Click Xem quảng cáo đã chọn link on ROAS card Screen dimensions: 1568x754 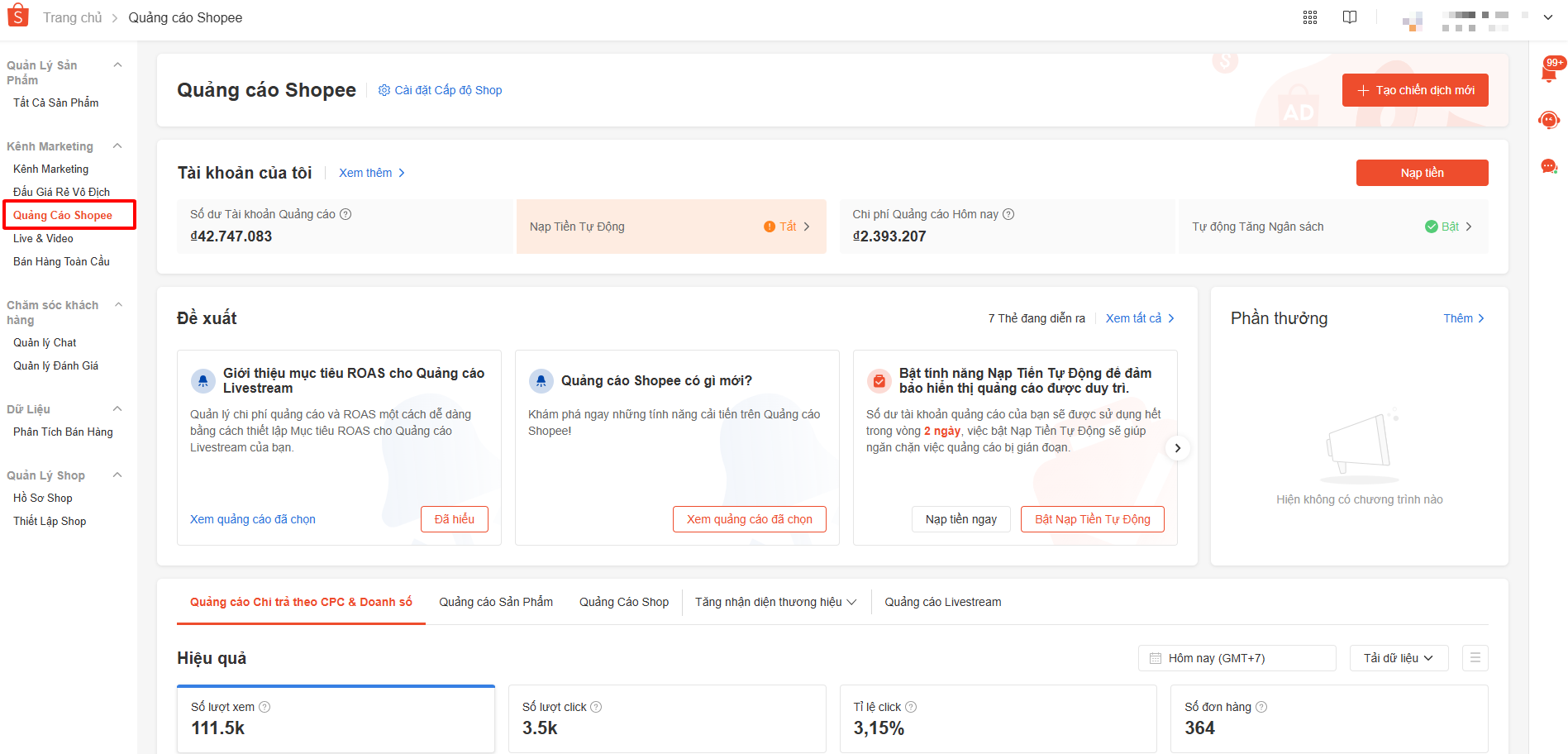pyautogui.click(x=253, y=519)
